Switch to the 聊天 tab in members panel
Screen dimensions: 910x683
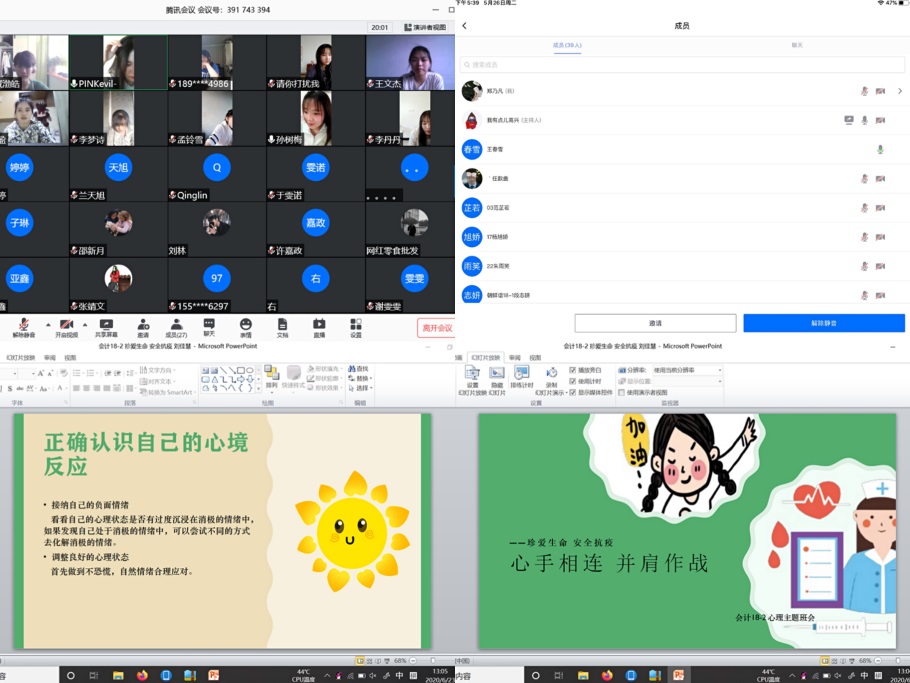(x=797, y=45)
